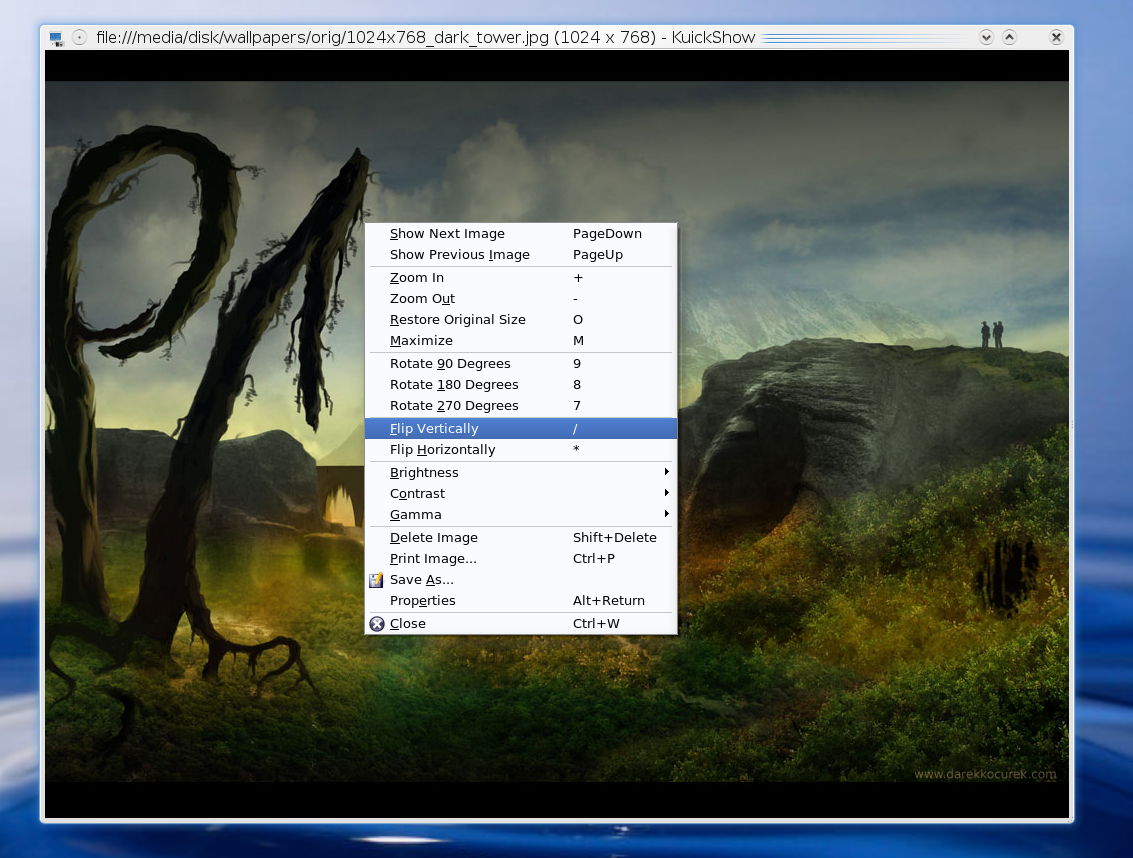
Task: Expand the Contrast submenu arrow
Action: click(666, 493)
